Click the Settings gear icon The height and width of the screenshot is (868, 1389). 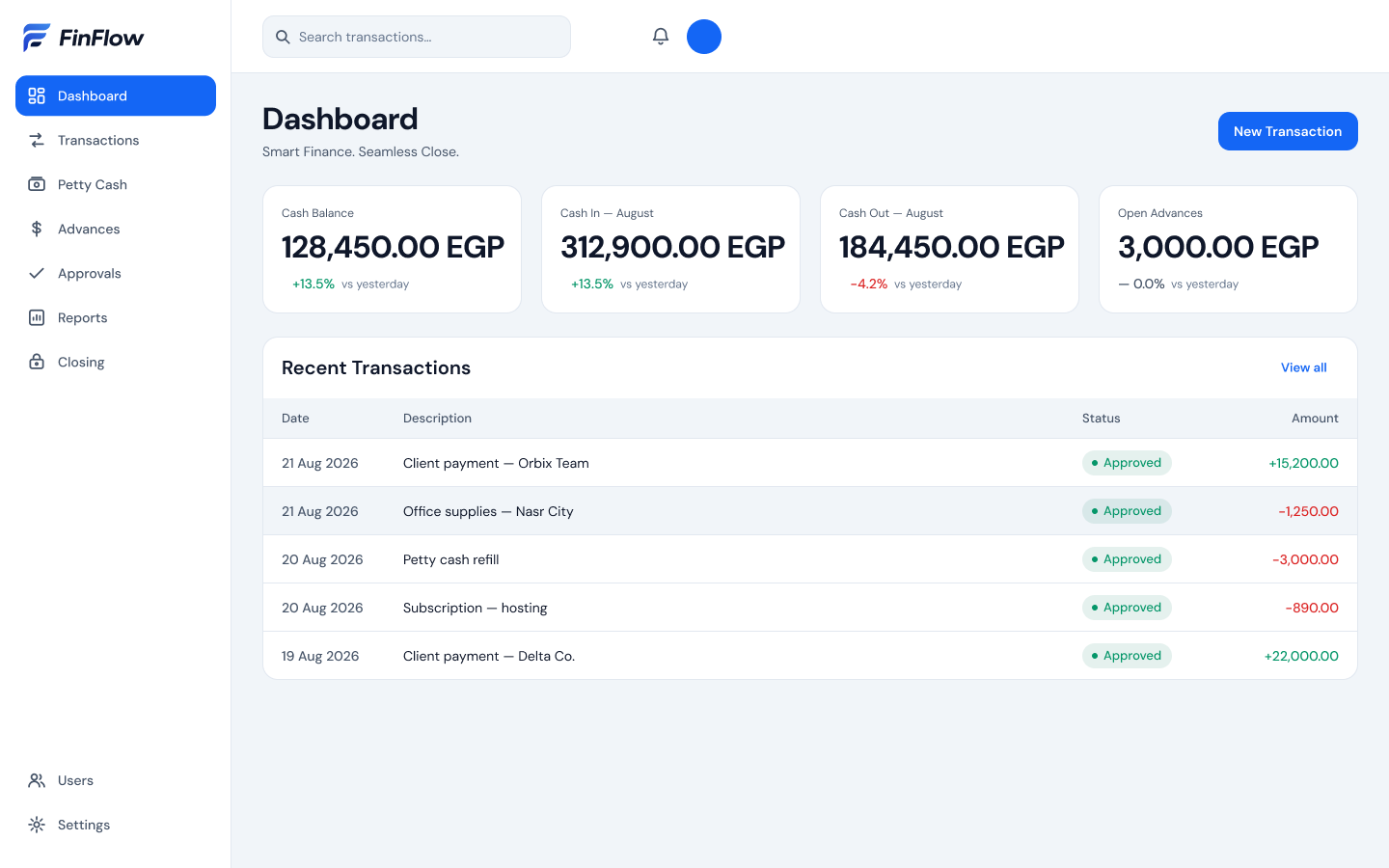pos(37,825)
